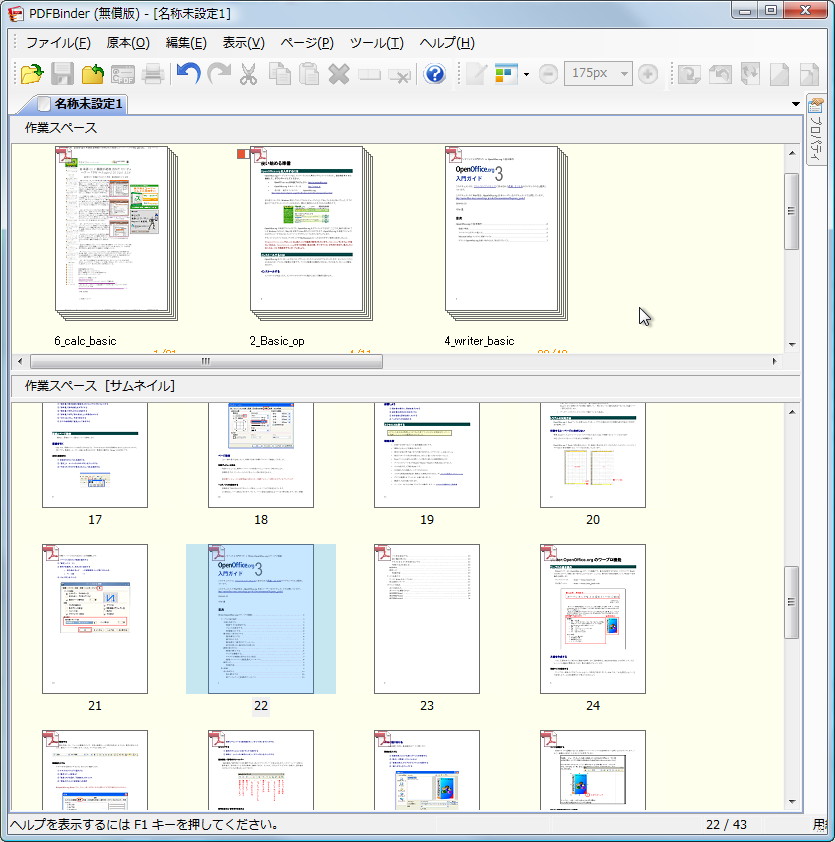Select the Undo arrow icon
The image size is (835, 842).
click(187, 74)
